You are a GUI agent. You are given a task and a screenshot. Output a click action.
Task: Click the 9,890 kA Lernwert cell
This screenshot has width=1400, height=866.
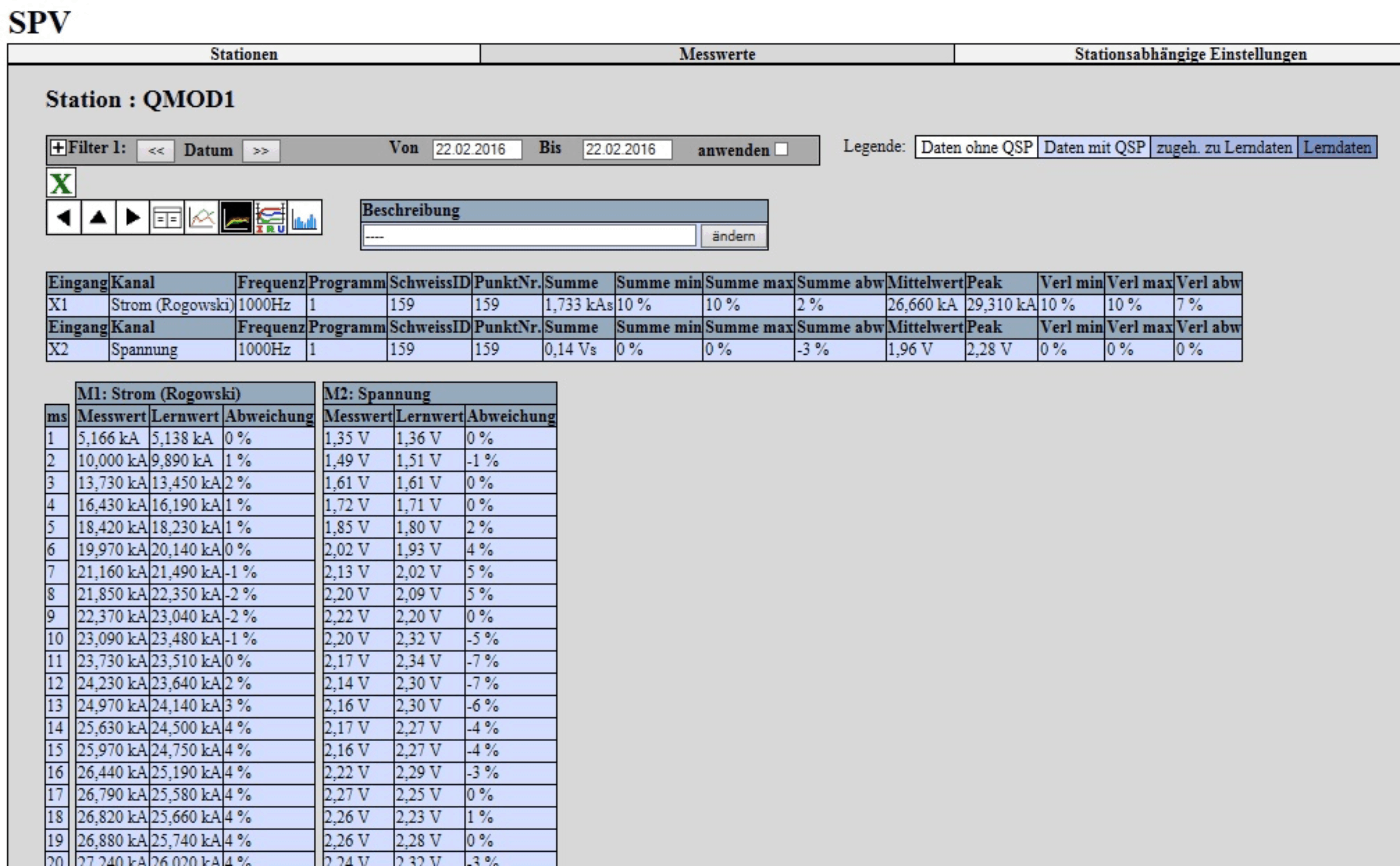pyautogui.click(x=186, y=460)
